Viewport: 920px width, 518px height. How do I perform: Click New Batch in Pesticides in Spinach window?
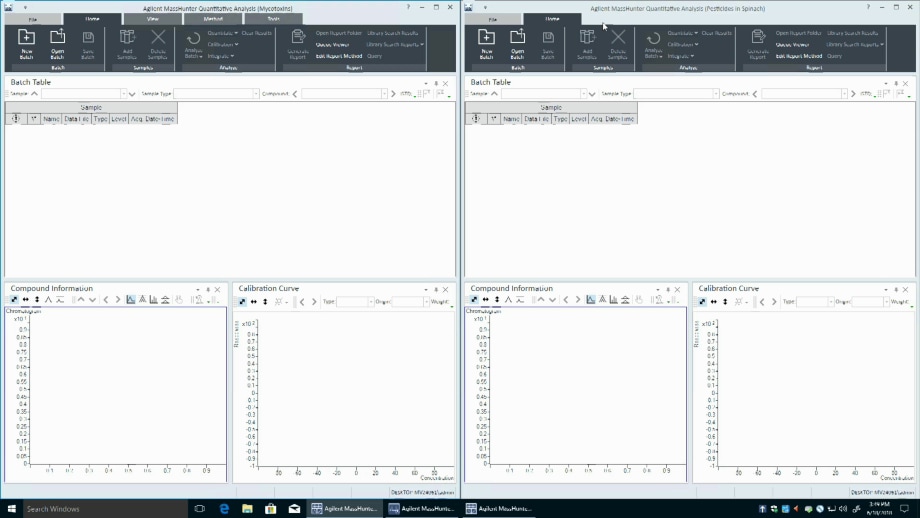pyautogui.click(x=487, y=43)
